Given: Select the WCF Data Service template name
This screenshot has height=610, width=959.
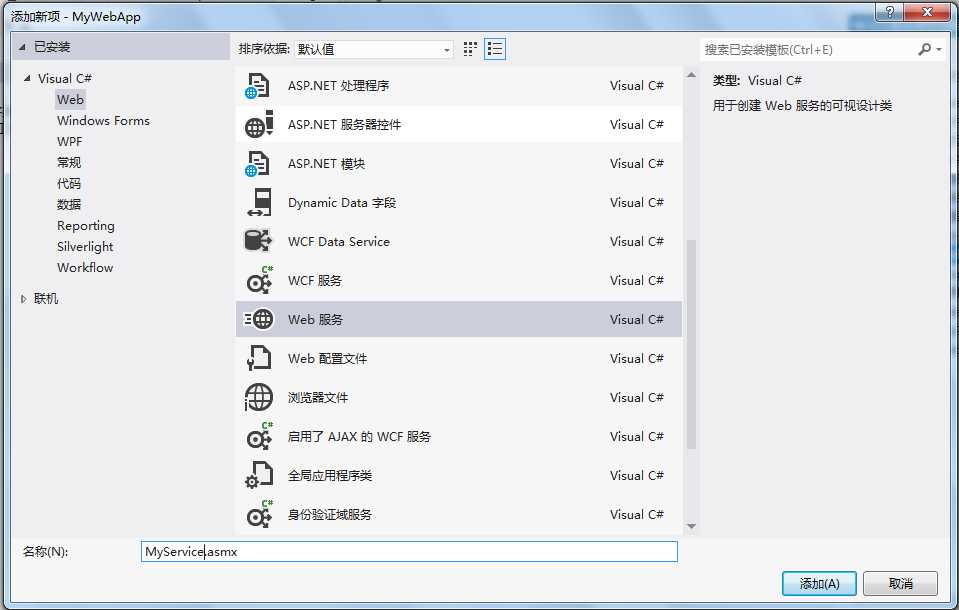Looking at the screenshot, I should coord(339,242).
